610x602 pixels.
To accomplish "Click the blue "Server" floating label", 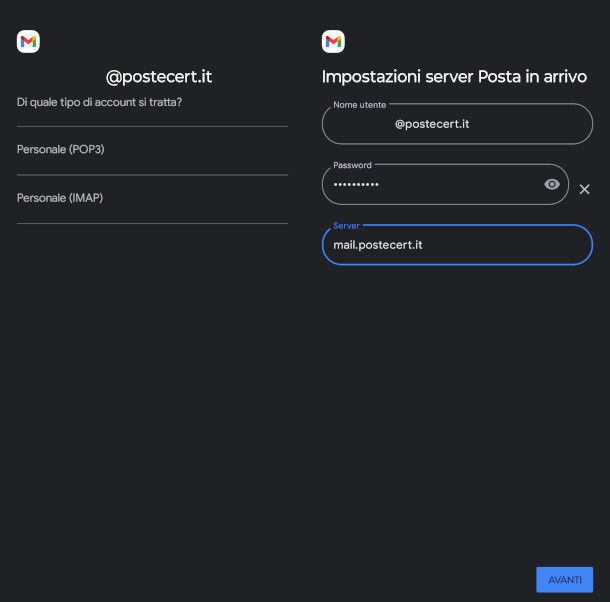I will (x=346, y=226).
